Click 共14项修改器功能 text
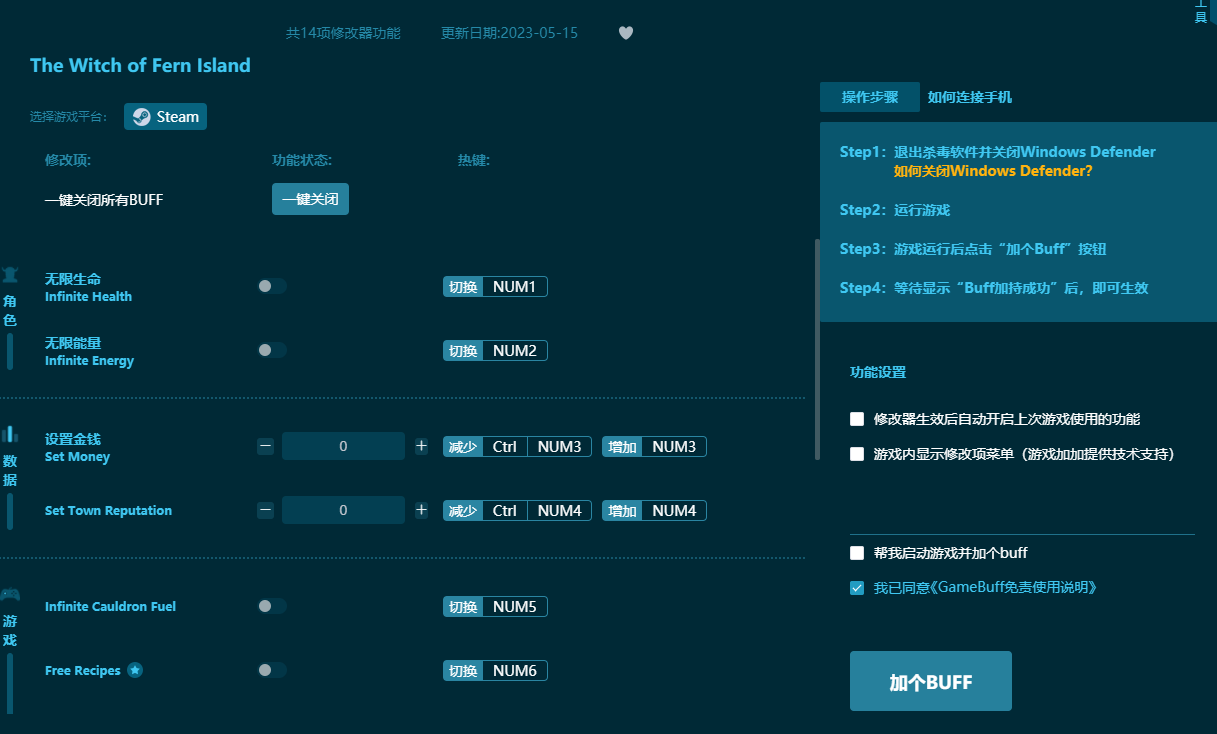The image size is (1217, 734). 343,33
